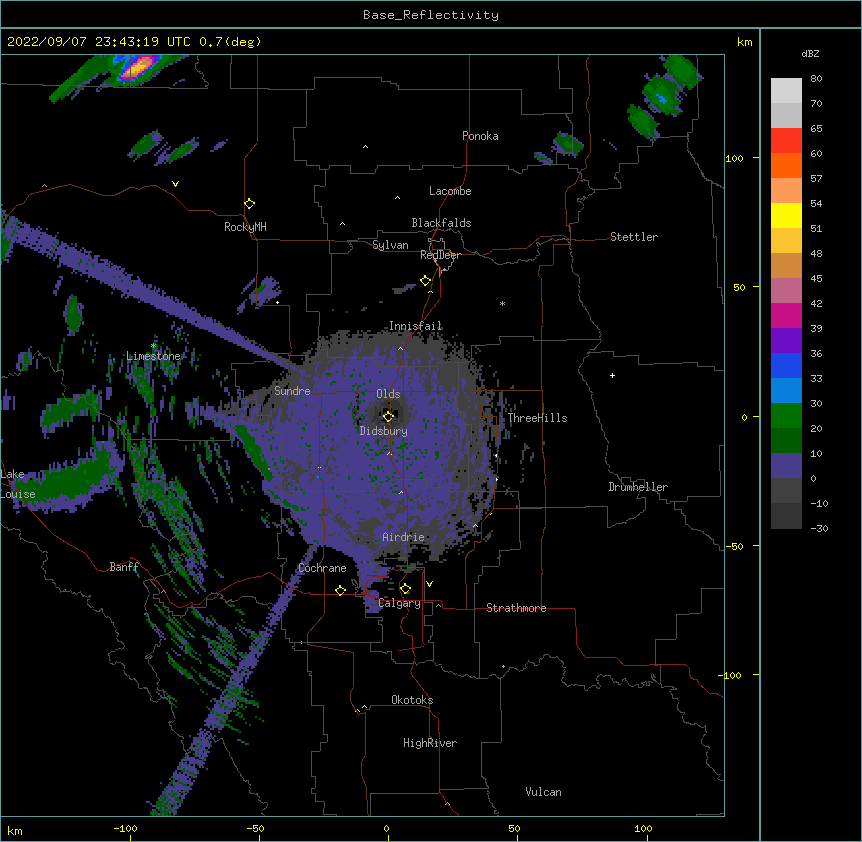862x842 pixels.
Task: Click the 65 value on dBZ legend
Action: (x=816, y=129)
